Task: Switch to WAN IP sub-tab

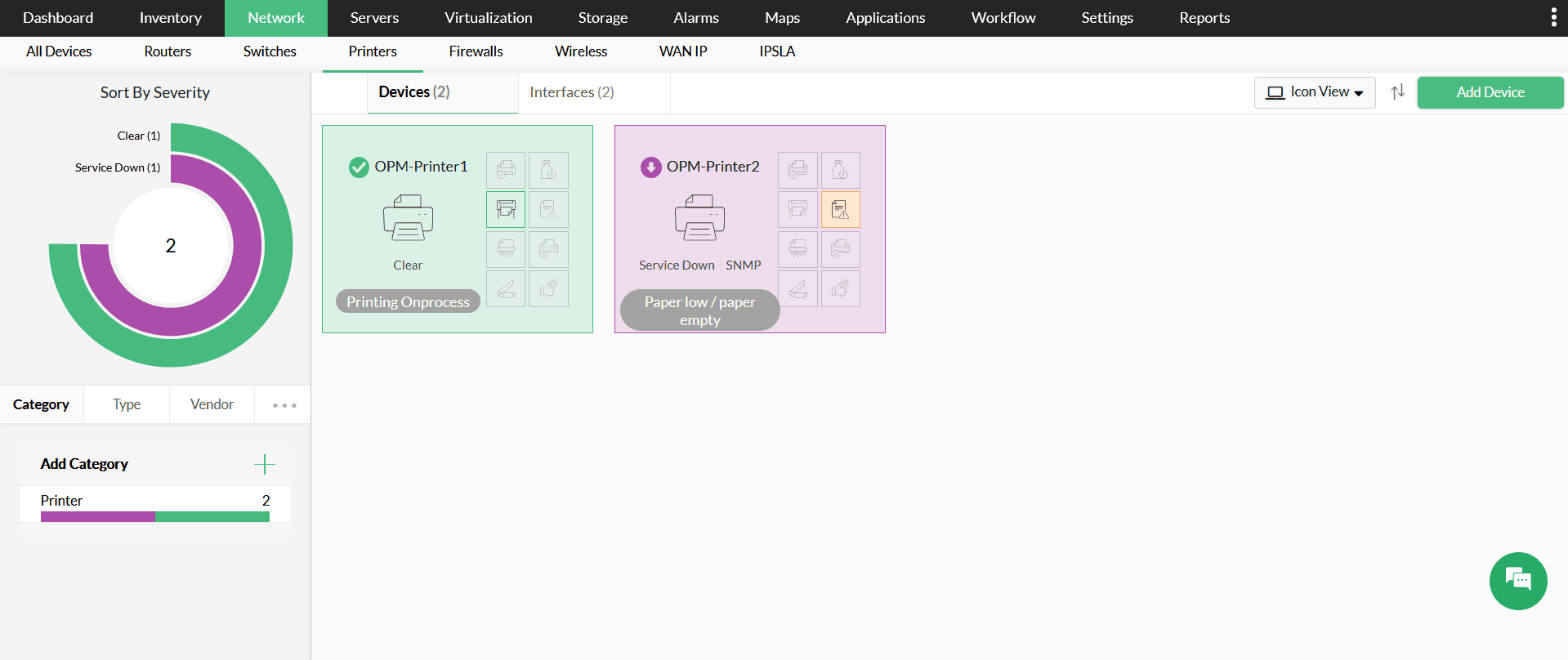Action: (683, 51)
